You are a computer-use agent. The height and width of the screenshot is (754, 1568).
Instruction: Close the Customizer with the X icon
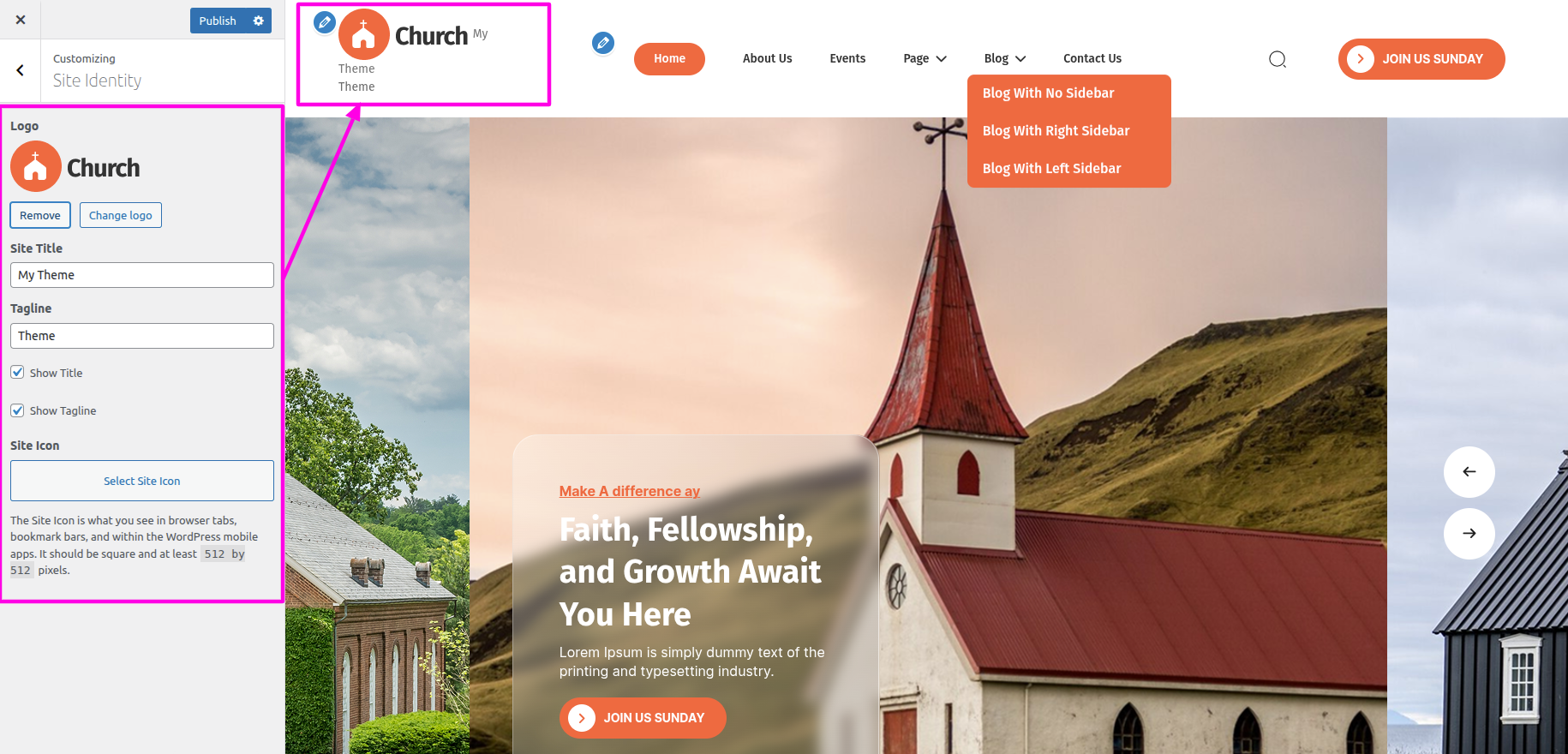coord(21,20)
